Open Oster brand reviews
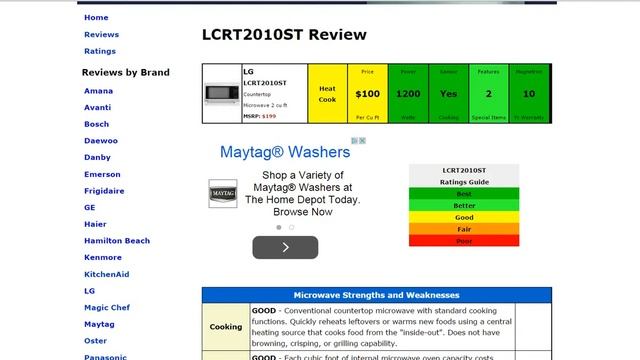 (95, 341)
